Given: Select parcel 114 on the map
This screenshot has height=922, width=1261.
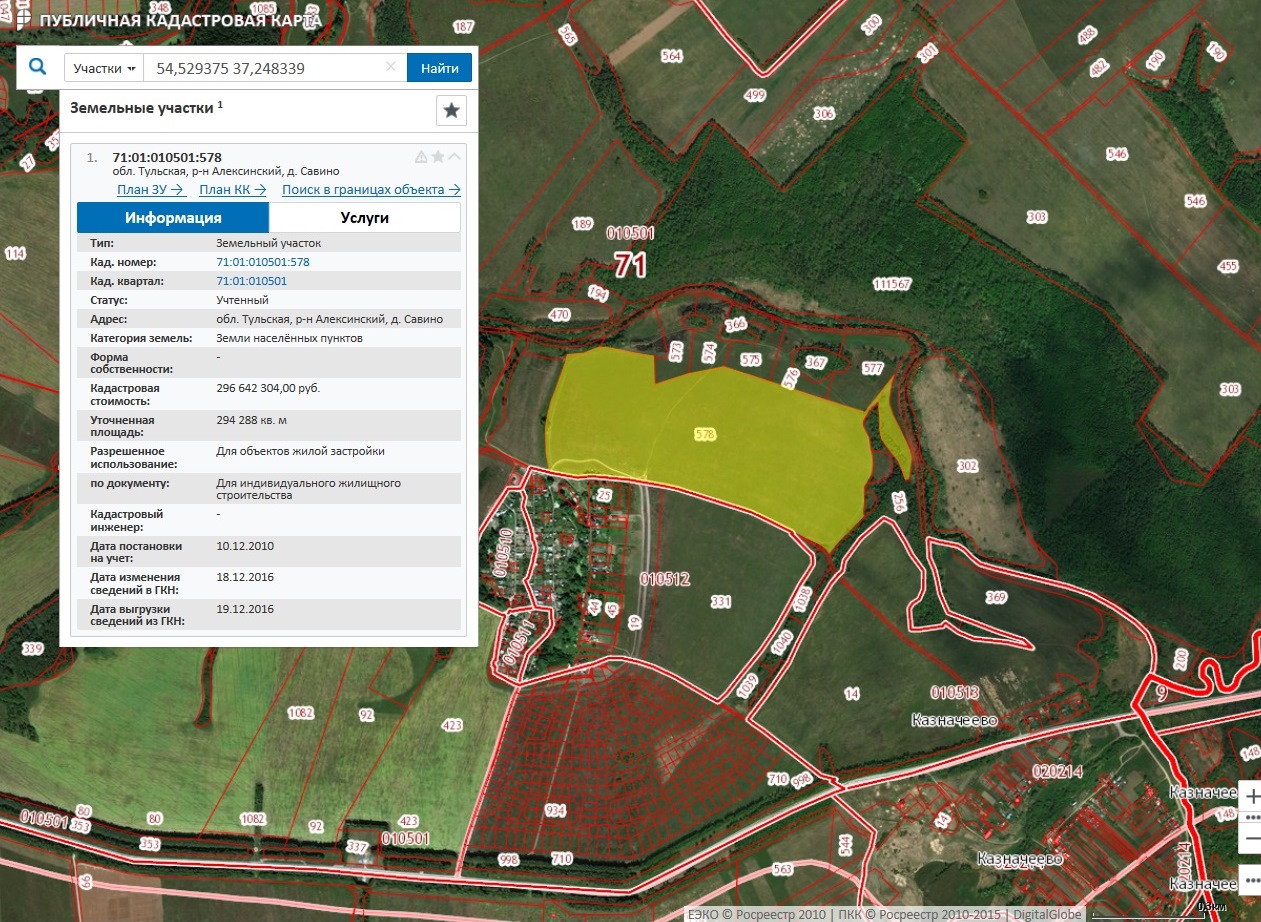Looking at the screenshot, I should pyautogui.click(x=15, y=254).
